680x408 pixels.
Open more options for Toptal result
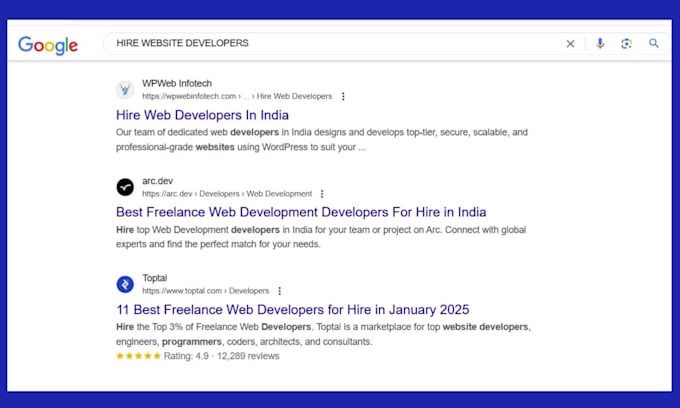click(280, 291)
